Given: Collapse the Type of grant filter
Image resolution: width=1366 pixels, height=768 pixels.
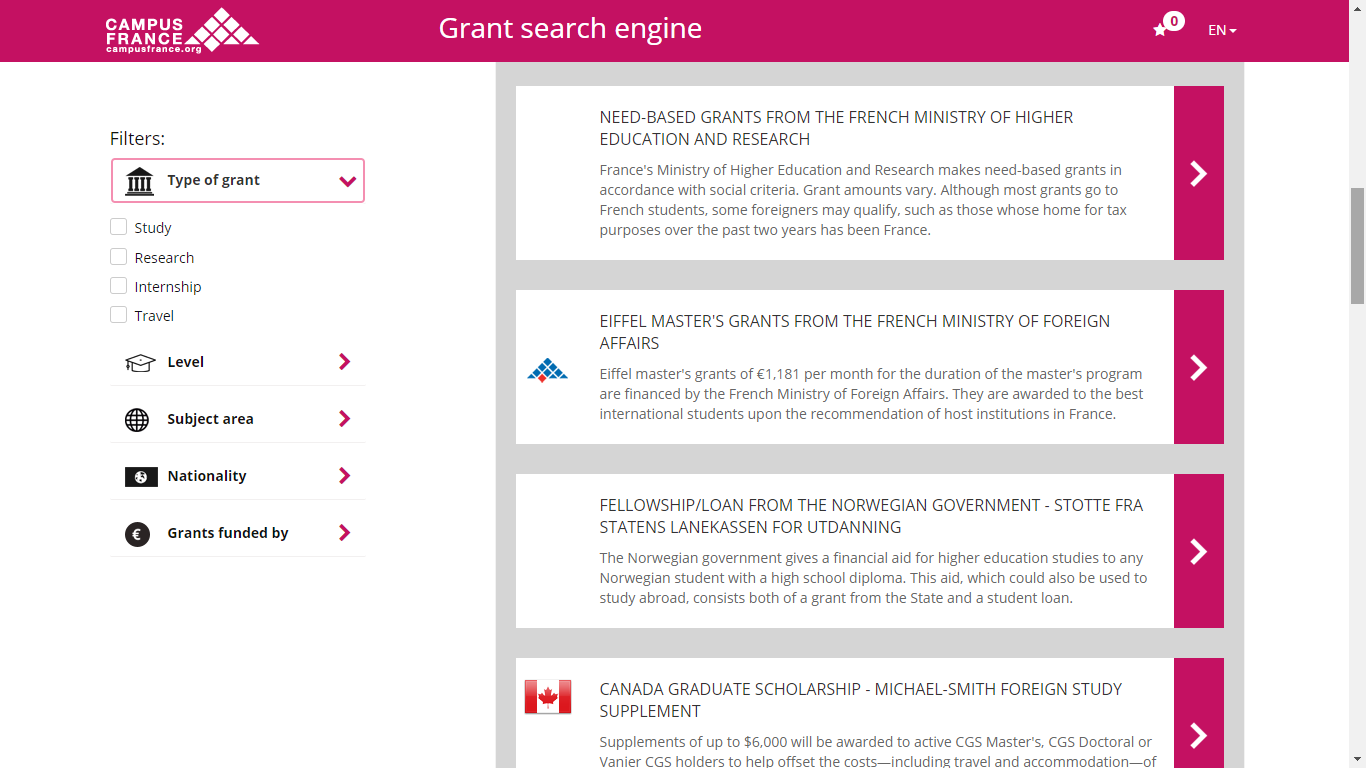Looking at the screenshot, I should coord(238,181).
